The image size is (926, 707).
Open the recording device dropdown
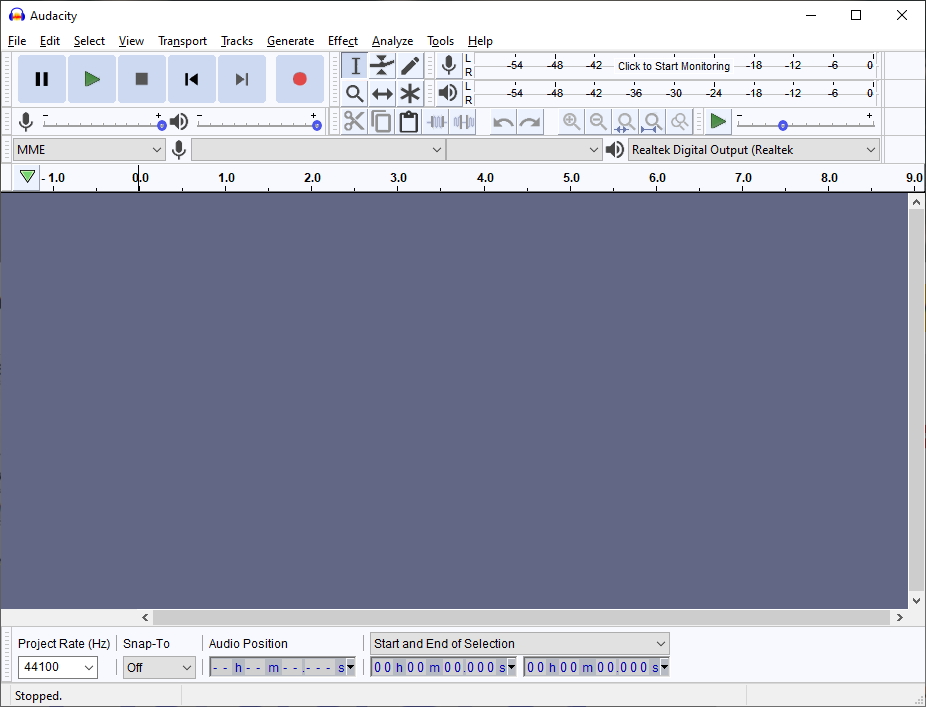[x=318, y=150]
